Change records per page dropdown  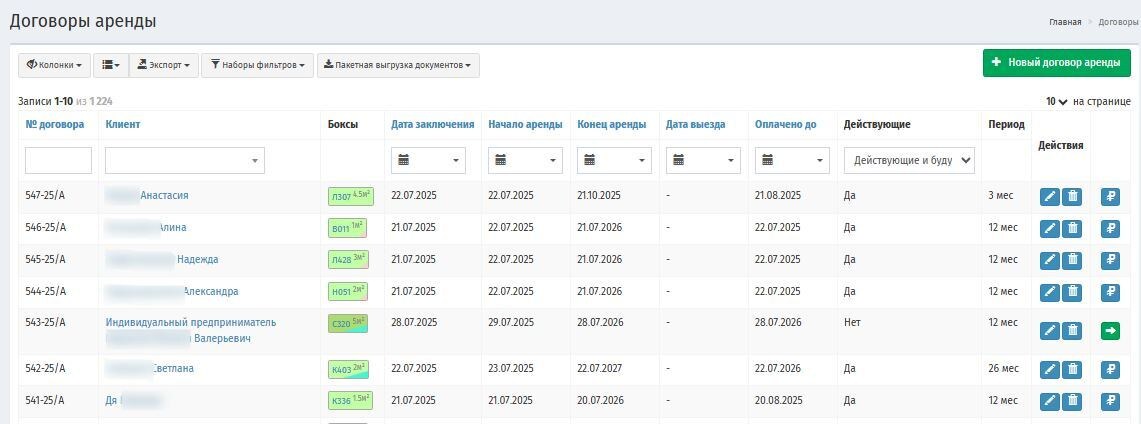pyautogui.click(x=1057, y=102)
